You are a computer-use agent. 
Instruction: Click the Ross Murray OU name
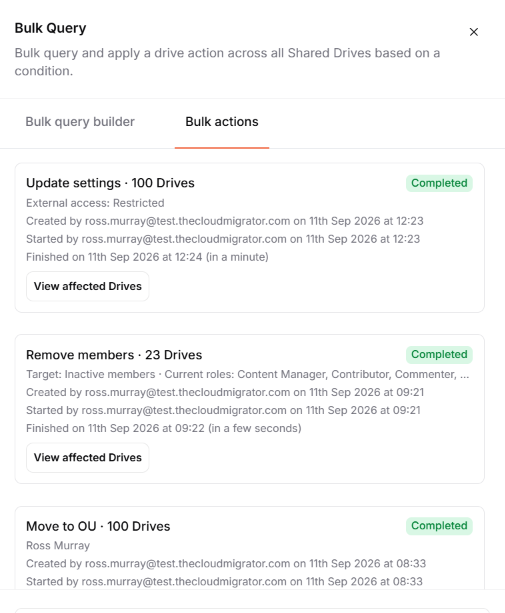click(58, 546)
